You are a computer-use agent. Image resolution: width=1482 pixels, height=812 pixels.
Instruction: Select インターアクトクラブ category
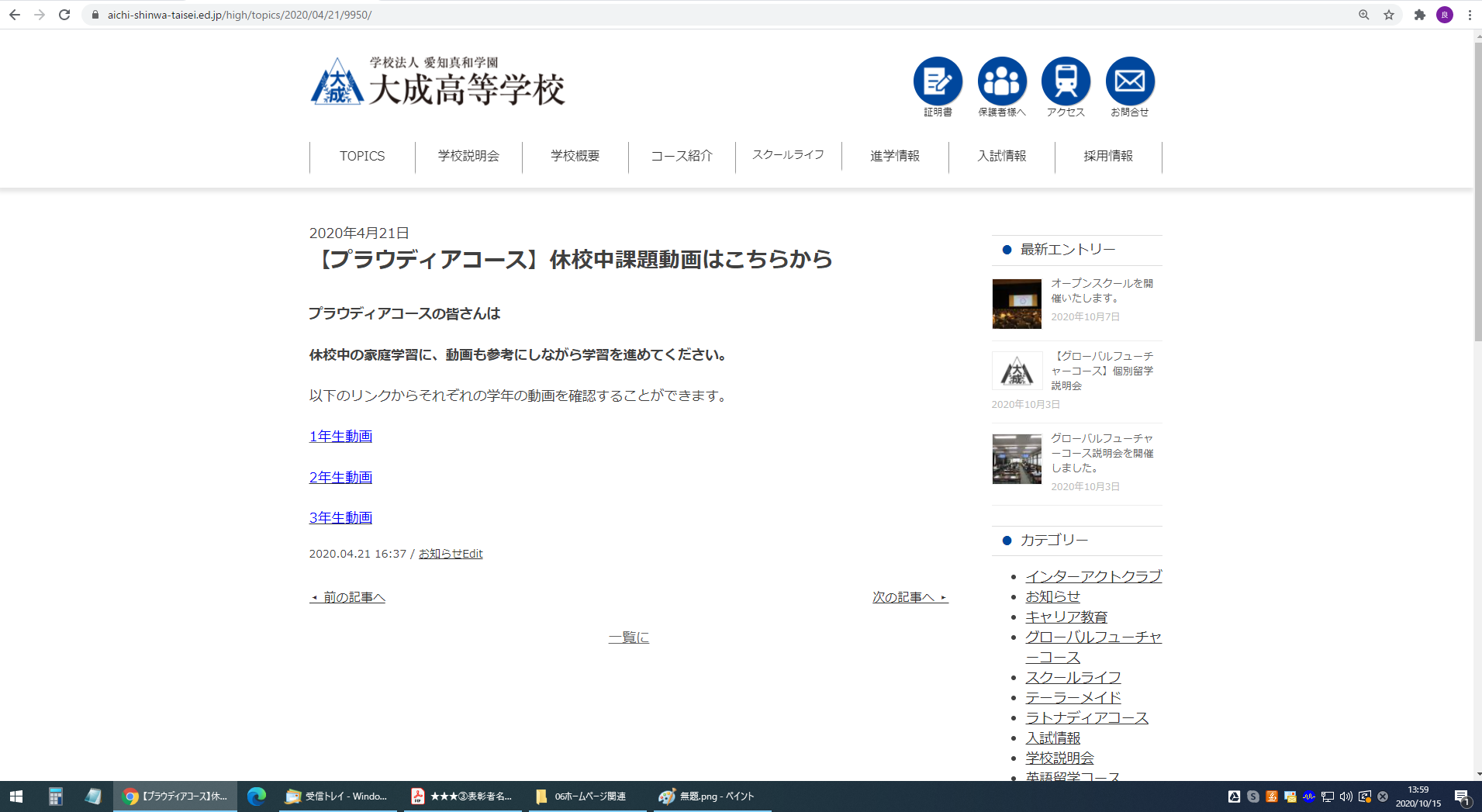[x=1093, y=576]
